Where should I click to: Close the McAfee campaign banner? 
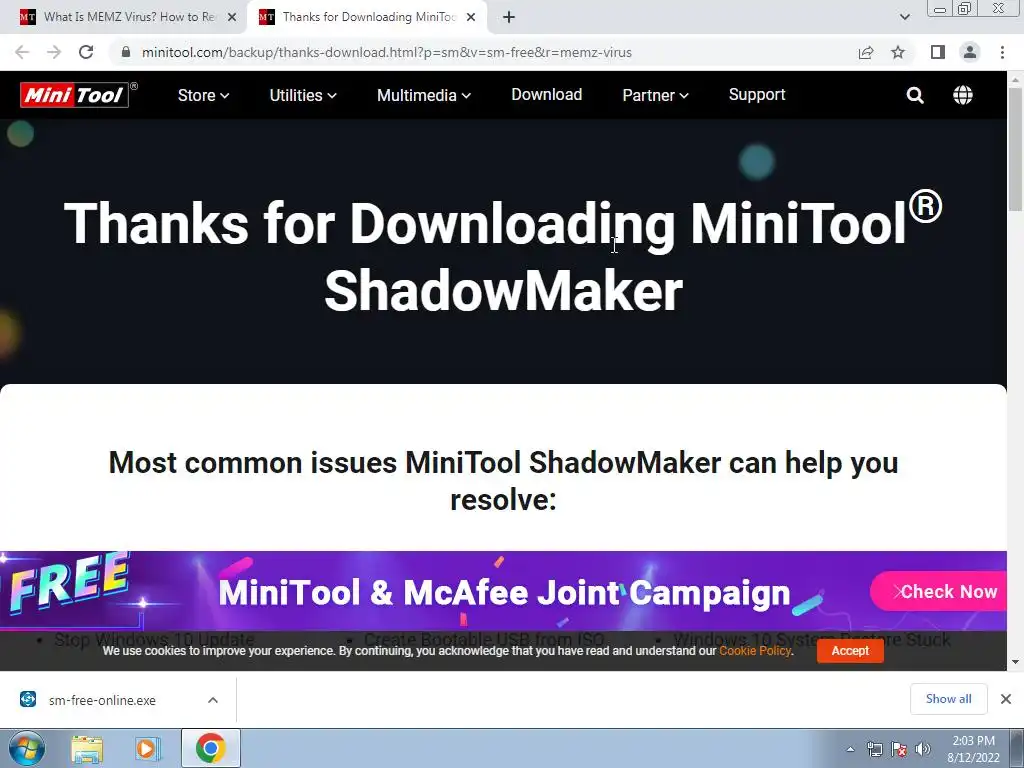pos(898,592)
